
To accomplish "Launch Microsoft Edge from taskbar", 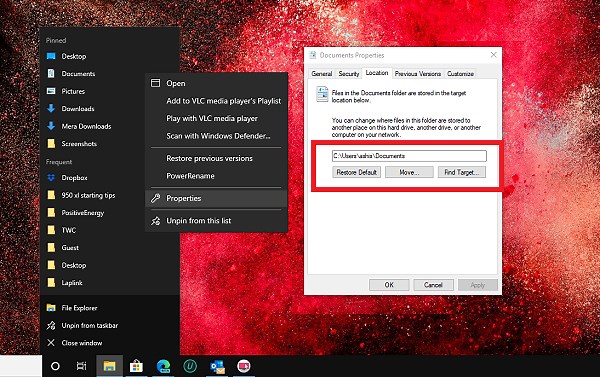I will [x=163, y=366].
